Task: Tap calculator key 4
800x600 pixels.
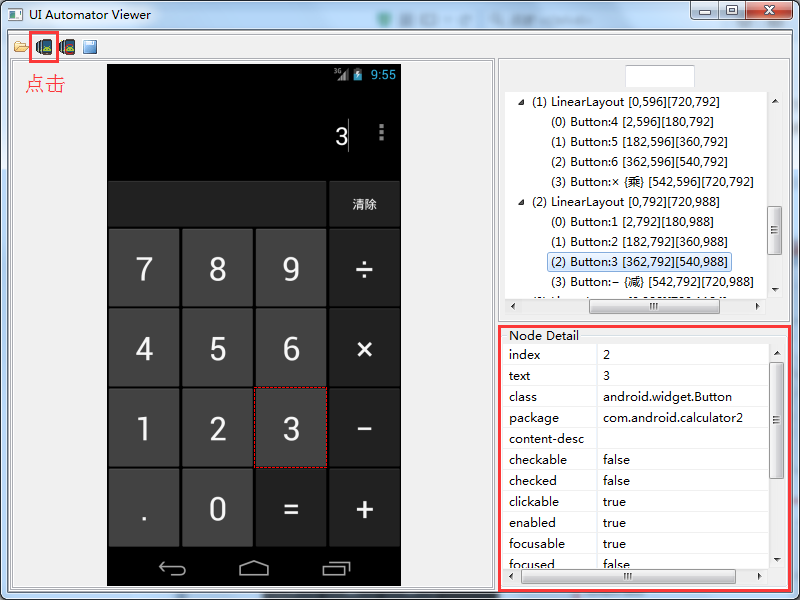Action: click(144, 348)
